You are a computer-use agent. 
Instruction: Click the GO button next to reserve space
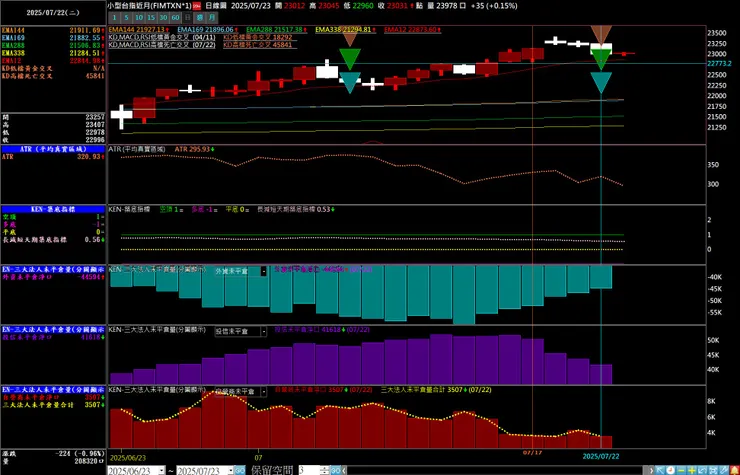coord(335,470)
